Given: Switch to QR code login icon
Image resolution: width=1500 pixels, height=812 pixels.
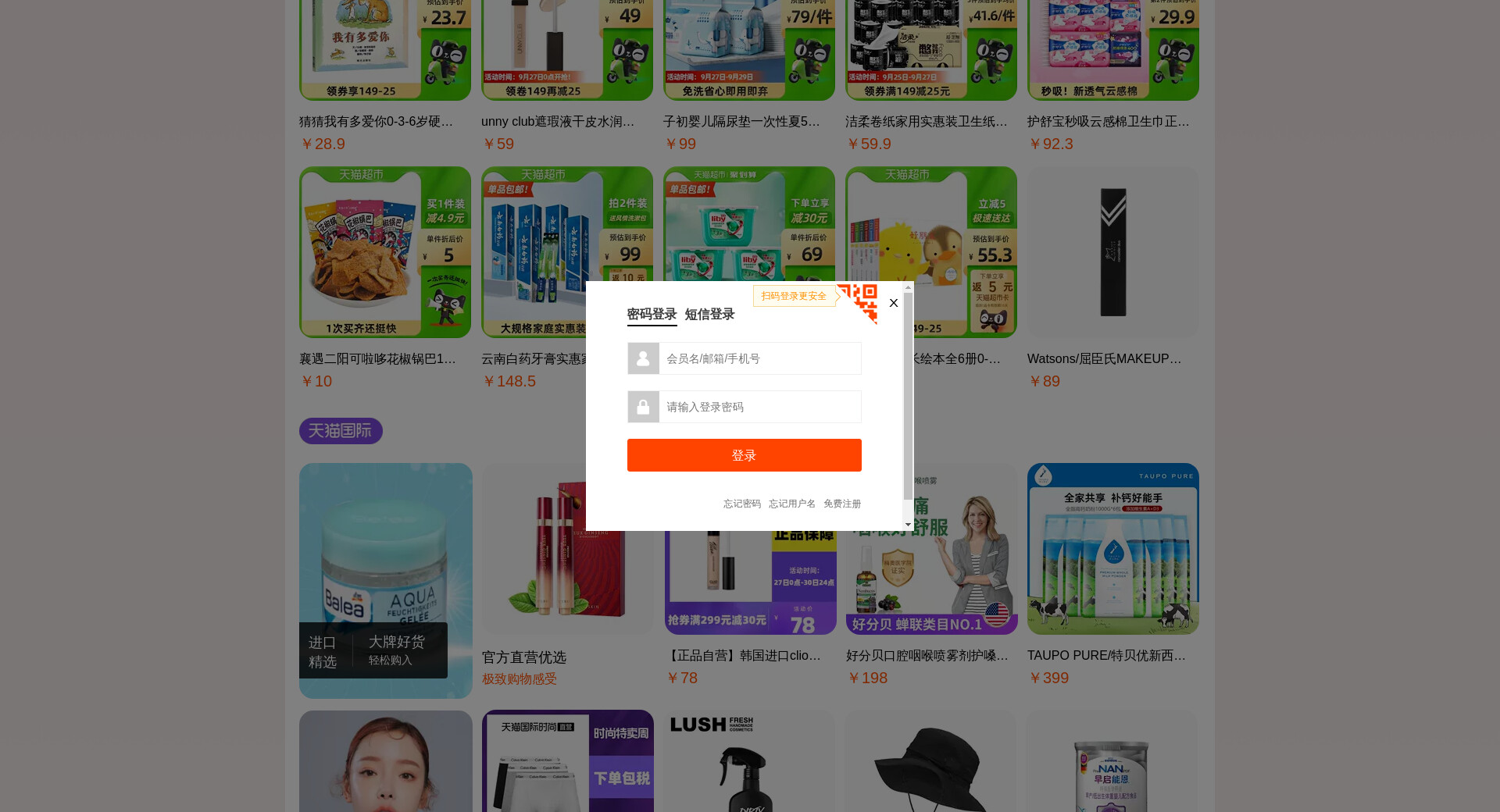Looking at the screenshot, I should (859, 302).
